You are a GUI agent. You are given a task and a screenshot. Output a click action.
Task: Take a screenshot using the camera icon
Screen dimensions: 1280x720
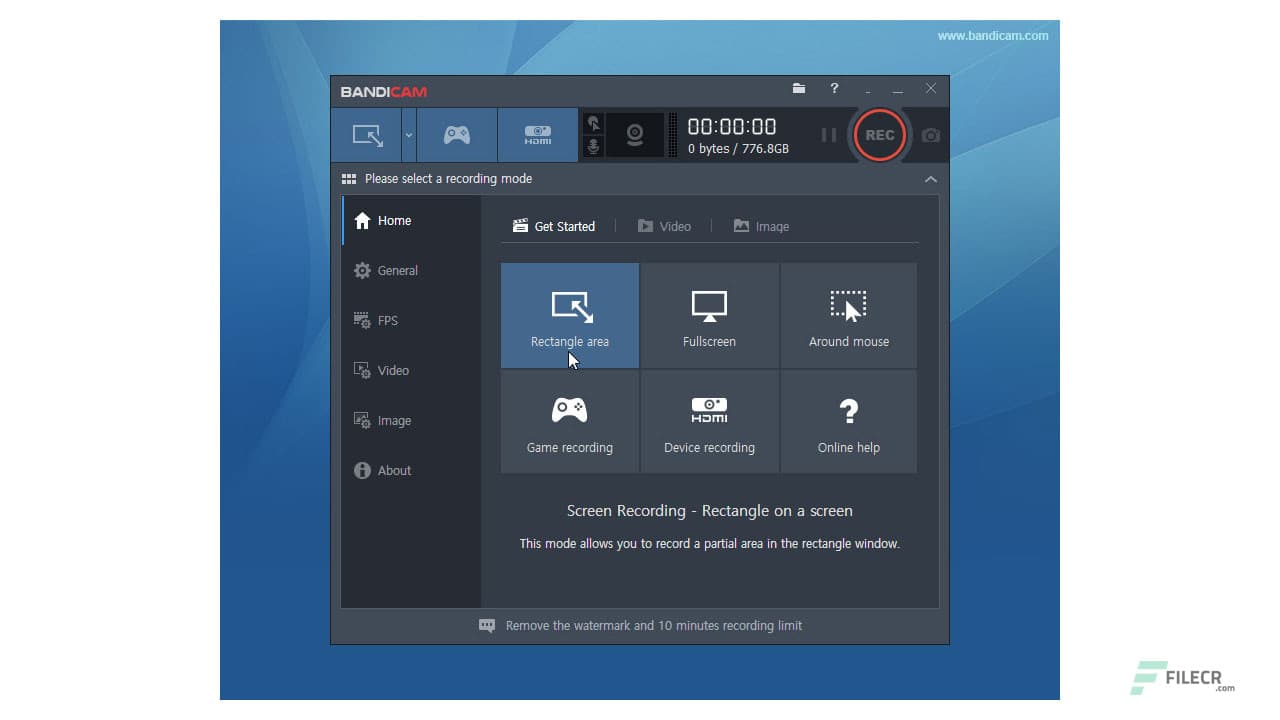929,135
